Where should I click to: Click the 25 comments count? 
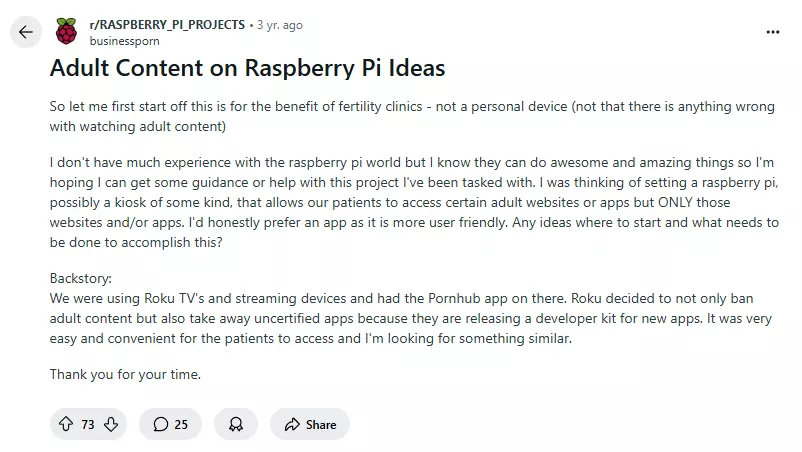pos(181,424)
